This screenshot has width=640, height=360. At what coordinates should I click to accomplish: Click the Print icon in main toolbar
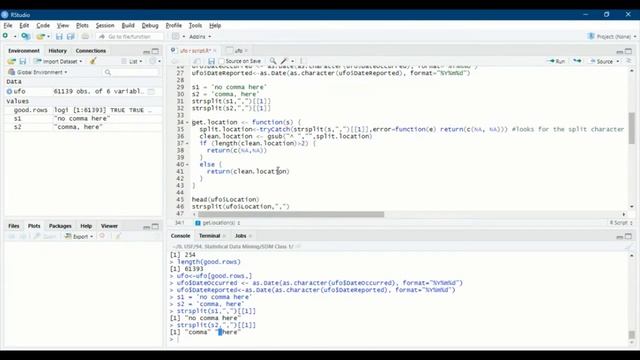(x=85, y=36)
